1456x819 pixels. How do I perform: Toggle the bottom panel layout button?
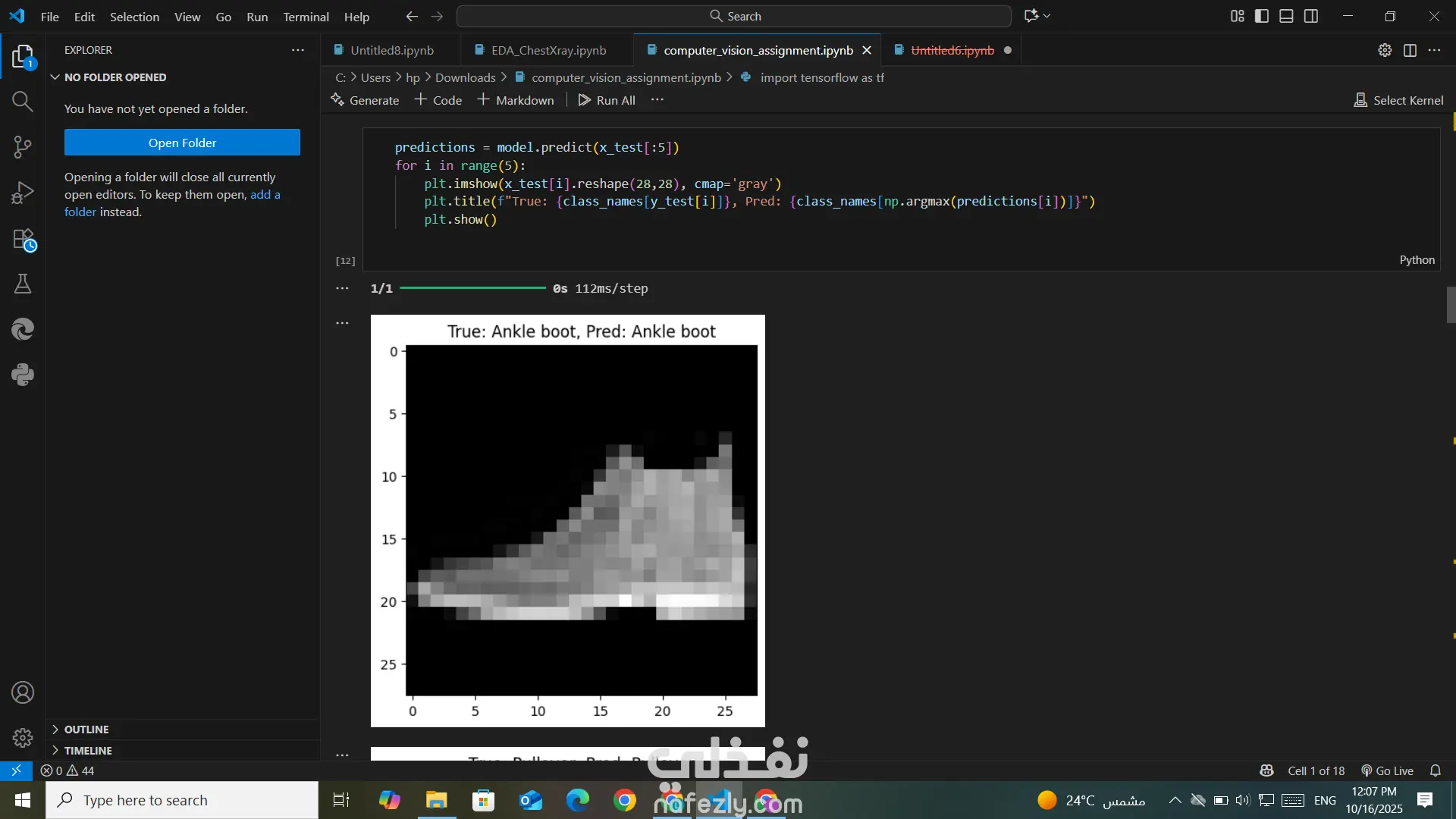coord(1286,16)
